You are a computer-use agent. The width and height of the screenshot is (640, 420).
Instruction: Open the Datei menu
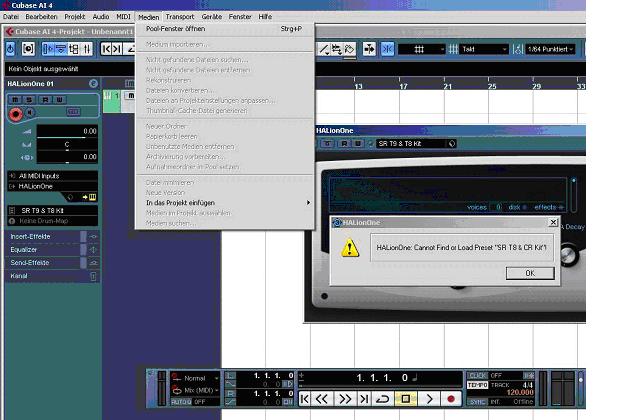click(x=11, y=17)
